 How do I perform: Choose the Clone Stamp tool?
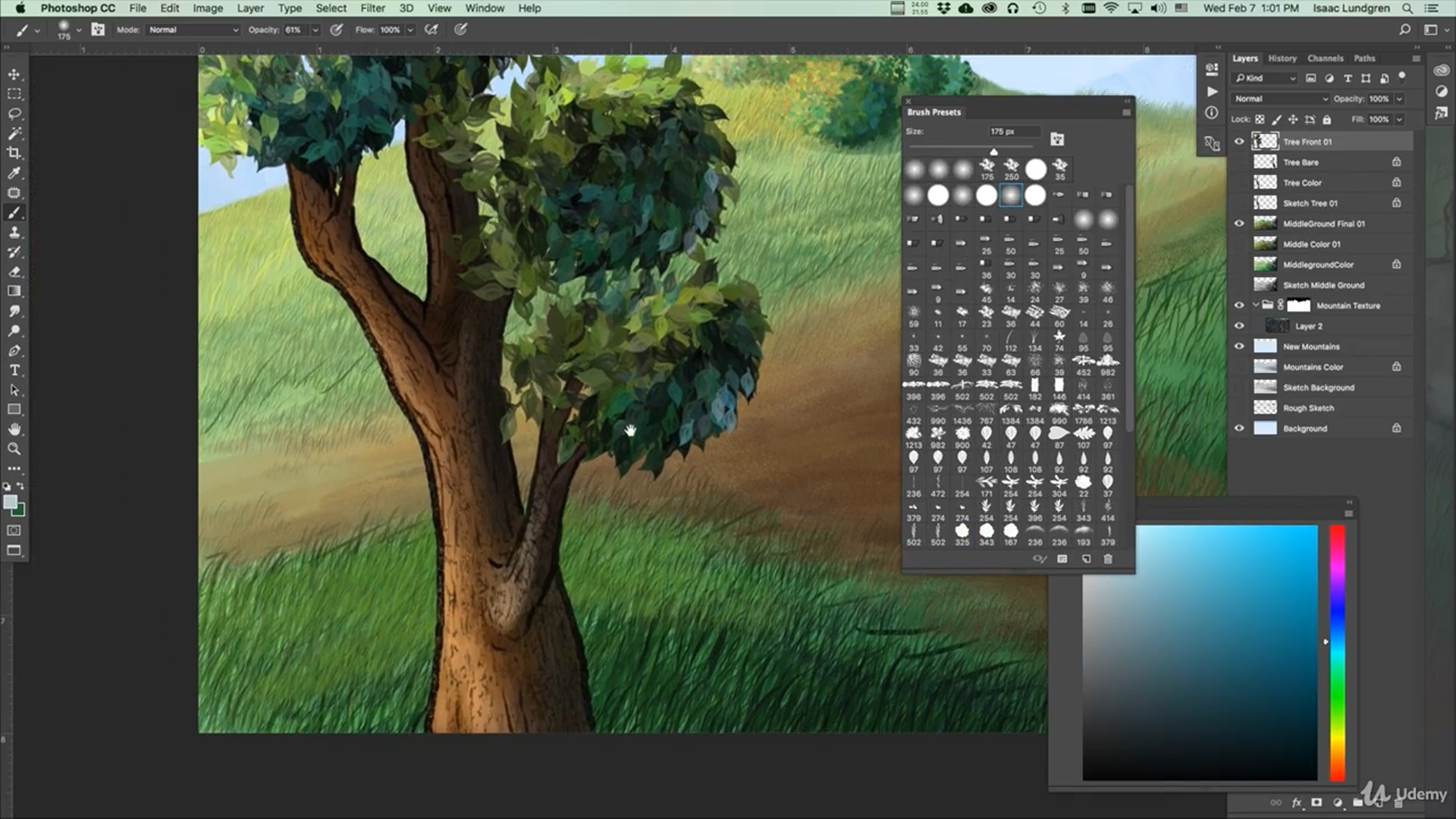click(x=14, y=232)
